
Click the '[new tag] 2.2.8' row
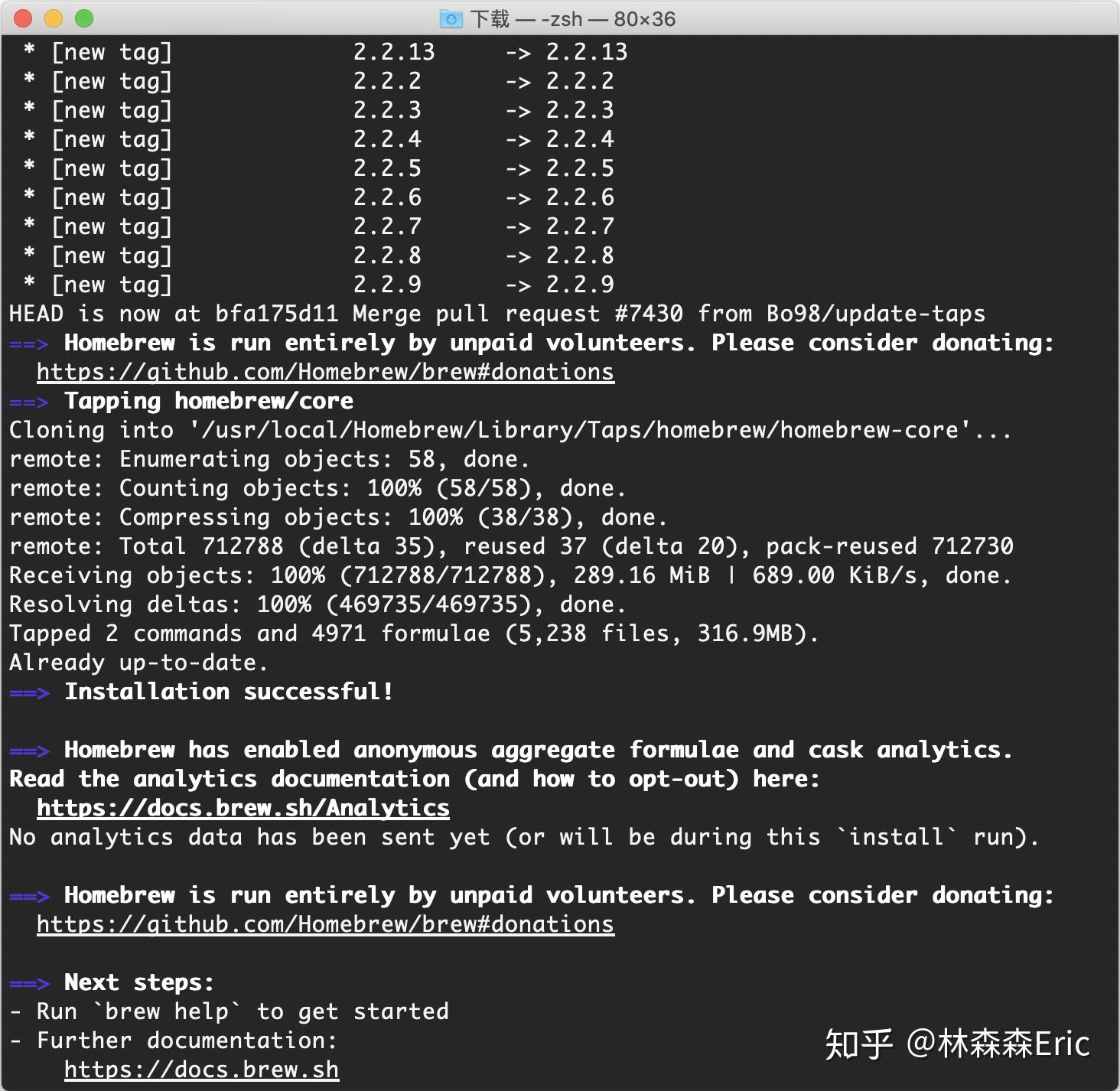pyautogui.click(x=318, y=256)
